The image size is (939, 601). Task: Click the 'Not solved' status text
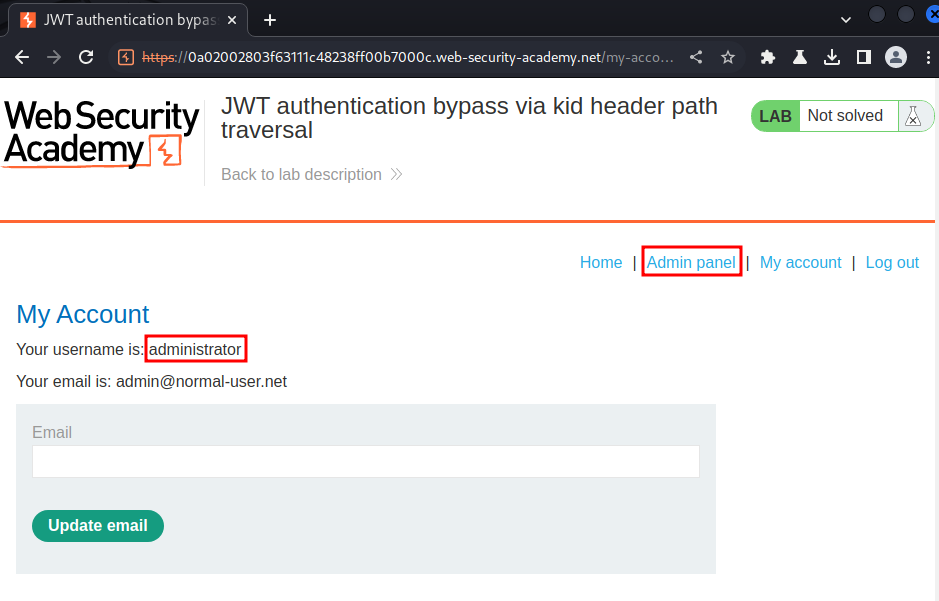[x=845, y=116]
